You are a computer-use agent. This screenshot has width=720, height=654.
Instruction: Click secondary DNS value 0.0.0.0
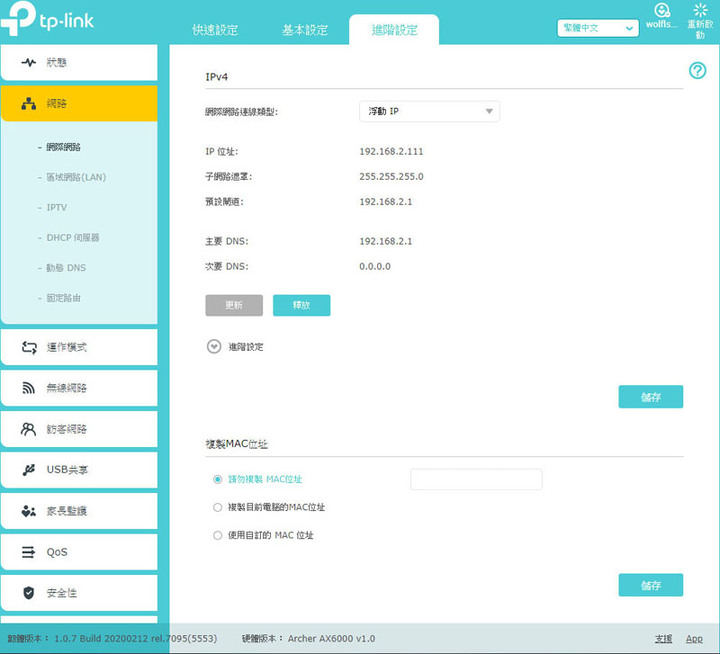[x=375, y=266]
